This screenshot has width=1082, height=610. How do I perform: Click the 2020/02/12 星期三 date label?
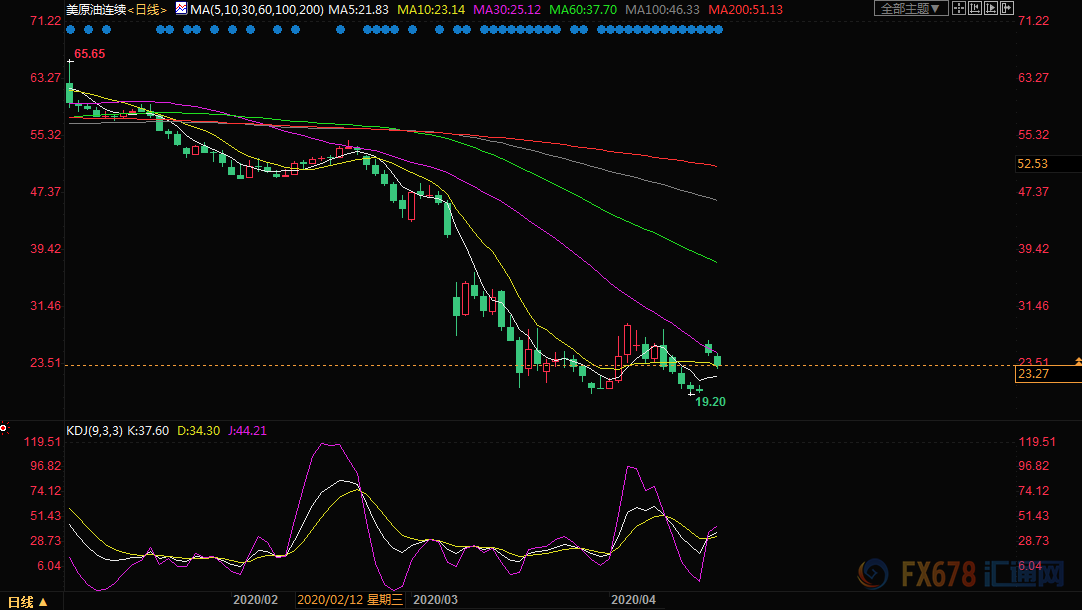[350, 601]
